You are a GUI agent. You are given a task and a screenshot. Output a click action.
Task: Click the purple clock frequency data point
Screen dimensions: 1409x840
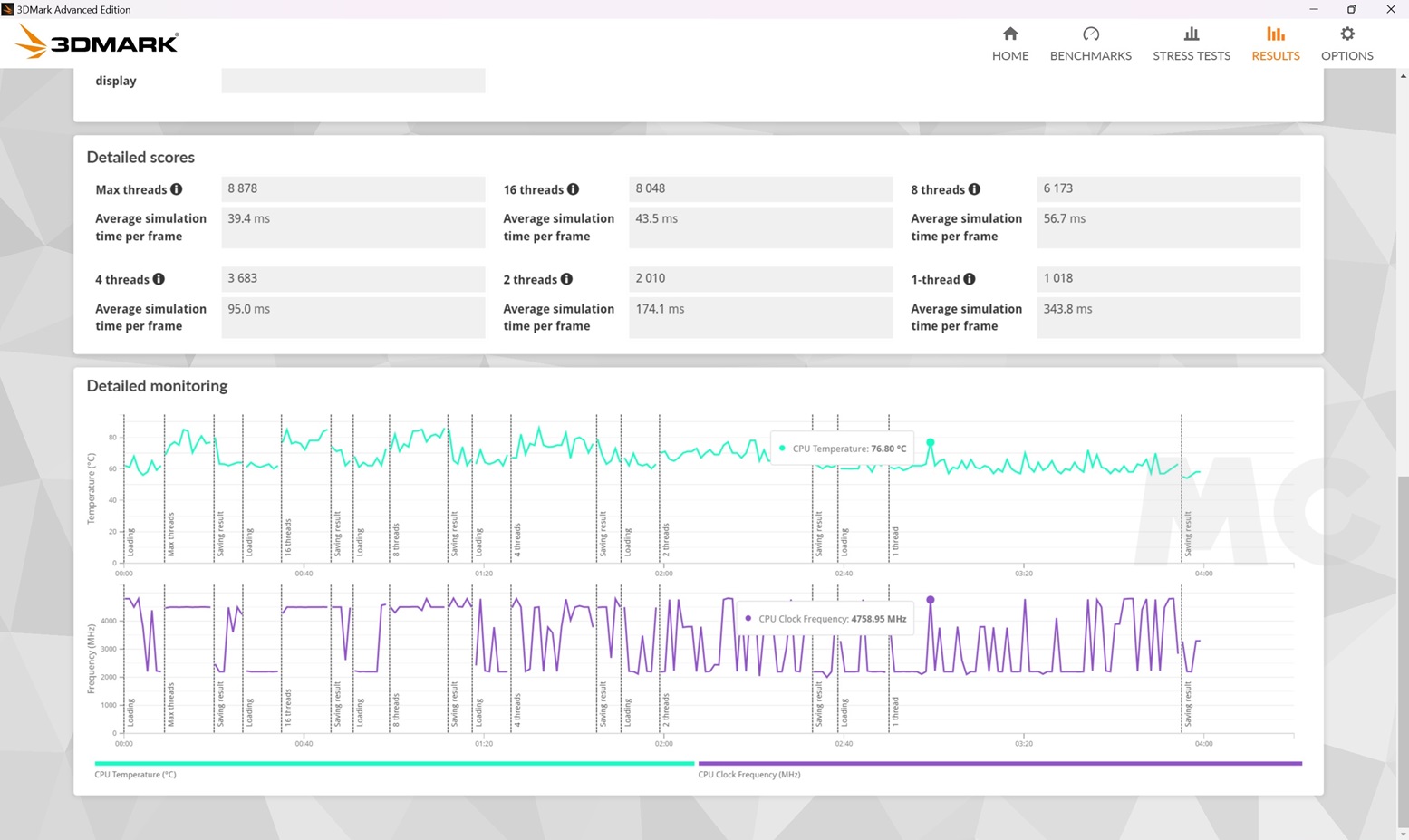pyautogui.click(x=931, y=600)
